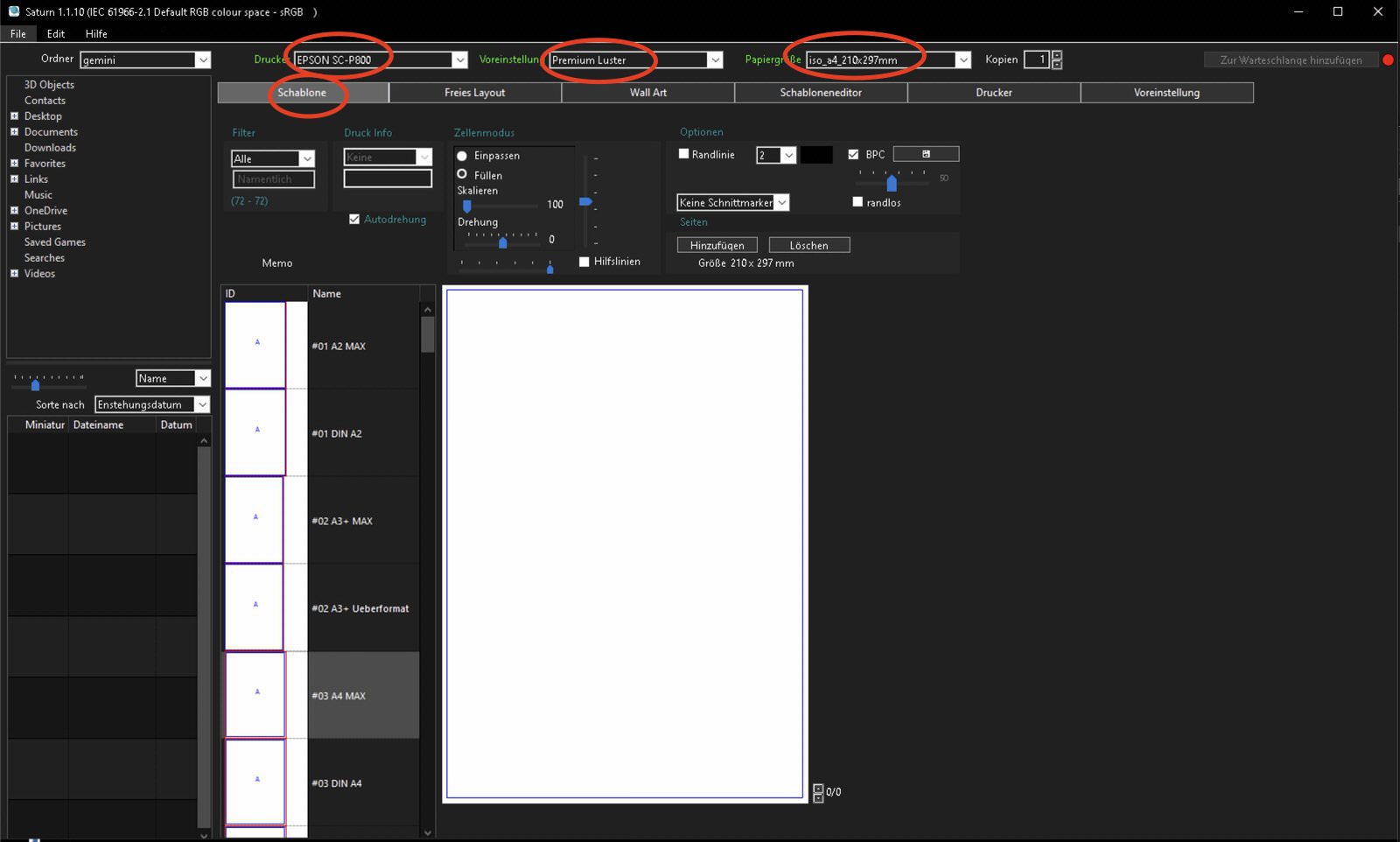Open the Name thumbnail label dropdown
This screenshot has height=842, width=1400.
(x=203, y=378)
